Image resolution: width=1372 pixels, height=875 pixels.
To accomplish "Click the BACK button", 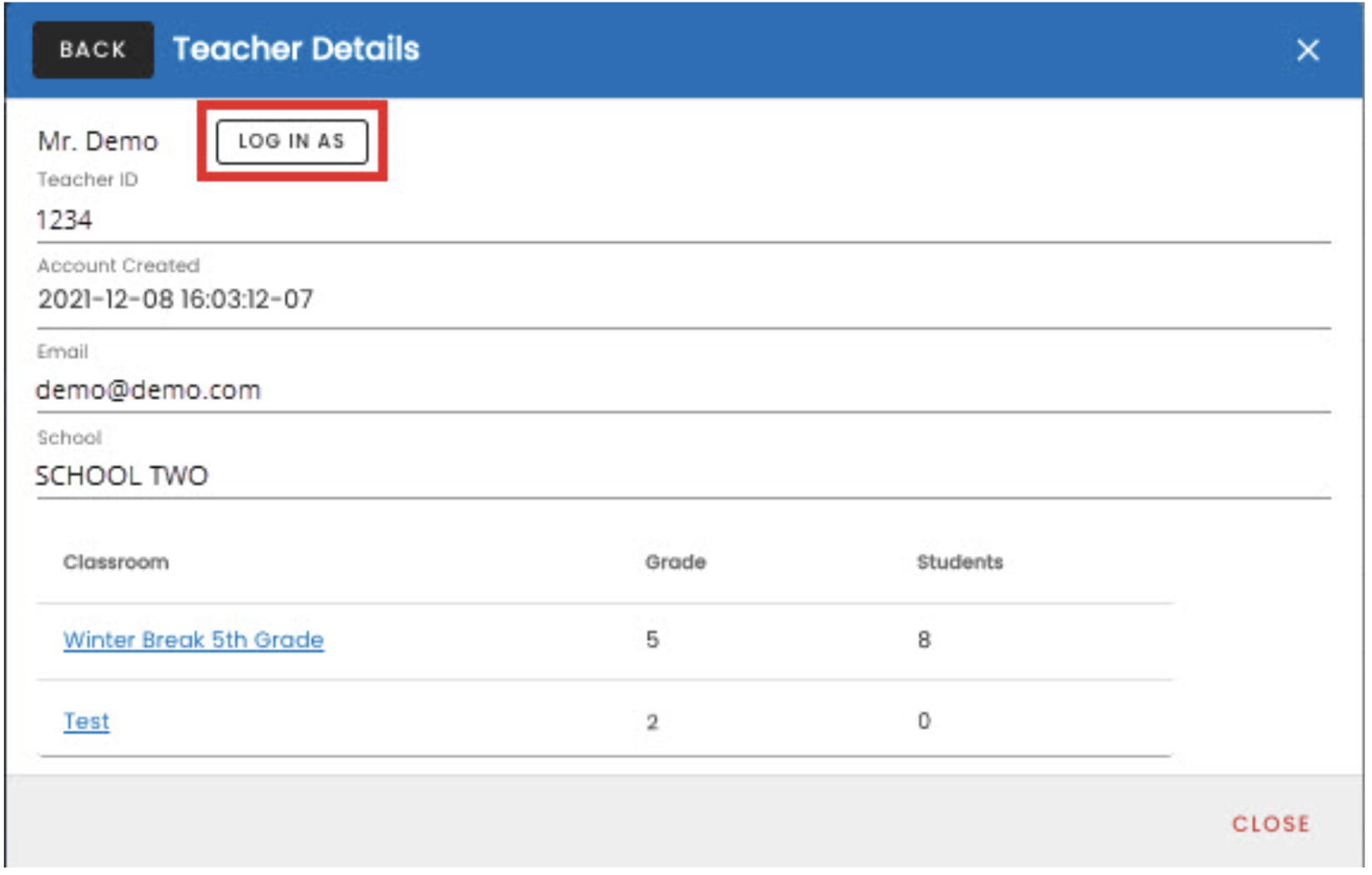I will (93, 50).
